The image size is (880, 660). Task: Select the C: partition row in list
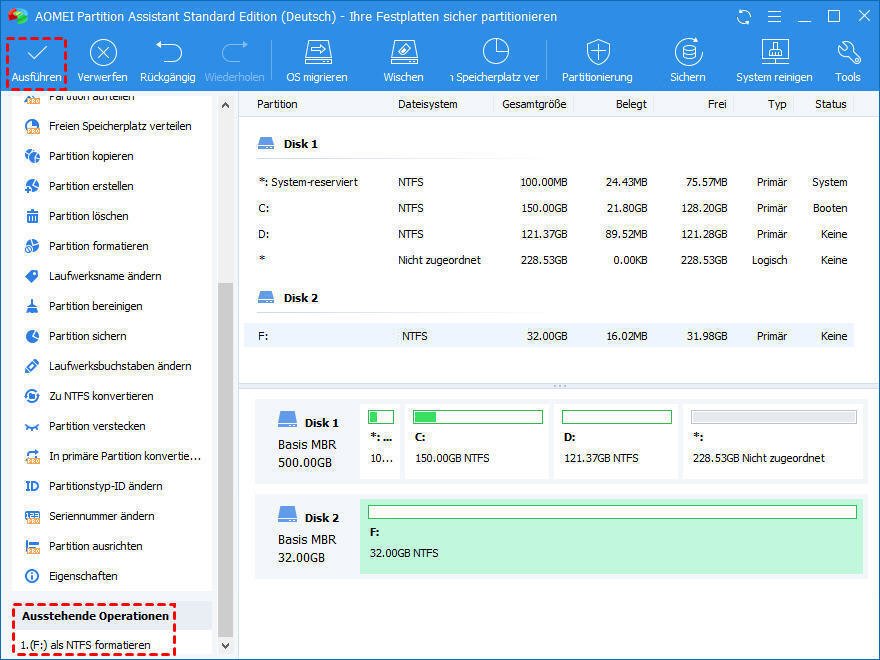click(549, 208)
